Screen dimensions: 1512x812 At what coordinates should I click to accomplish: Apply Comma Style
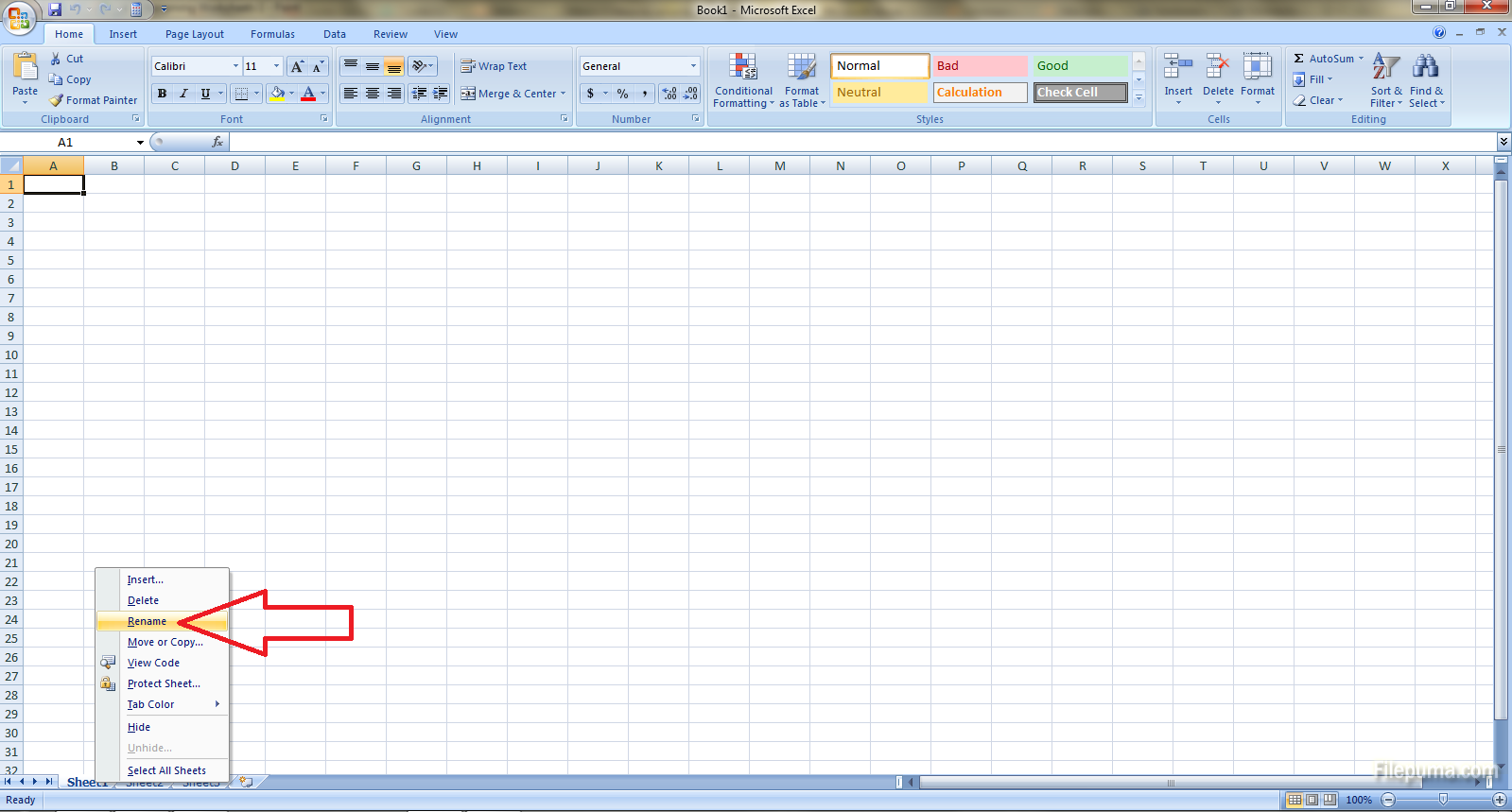[x=645, y=94]
